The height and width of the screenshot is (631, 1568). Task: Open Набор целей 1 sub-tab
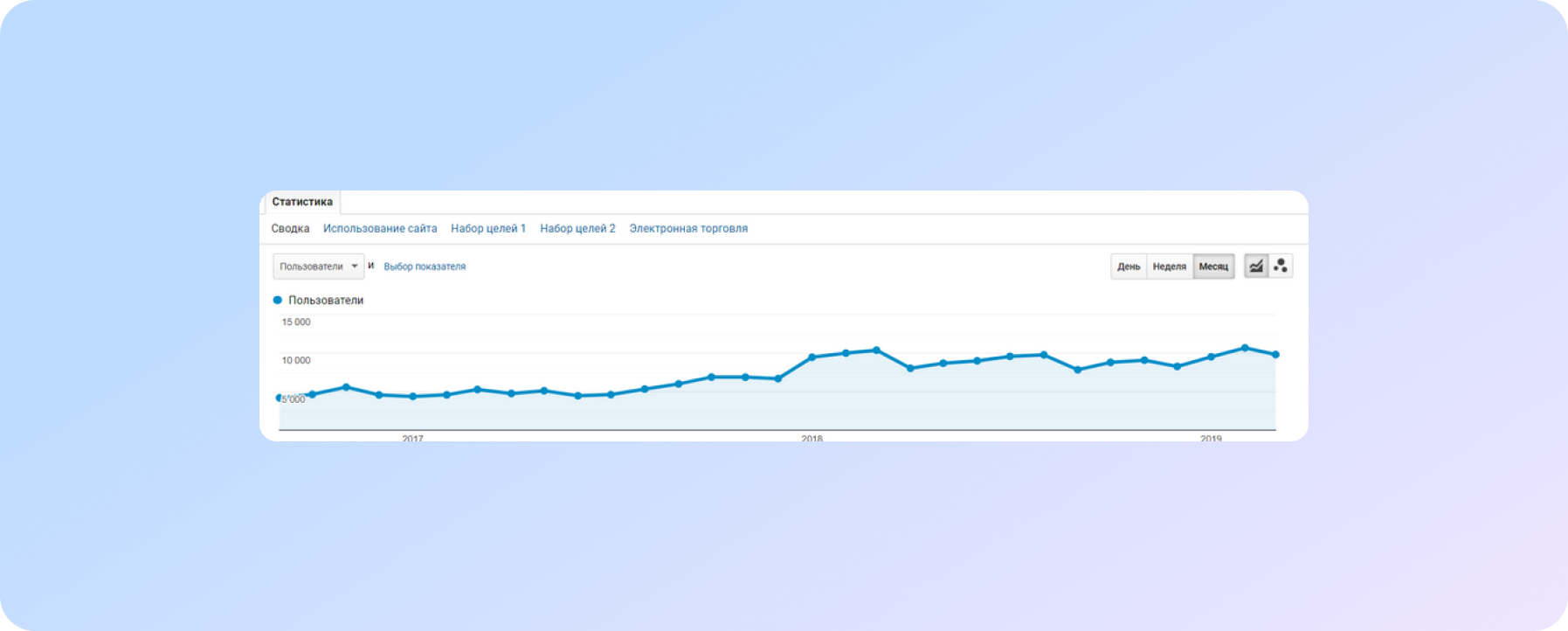pos(488,228)
